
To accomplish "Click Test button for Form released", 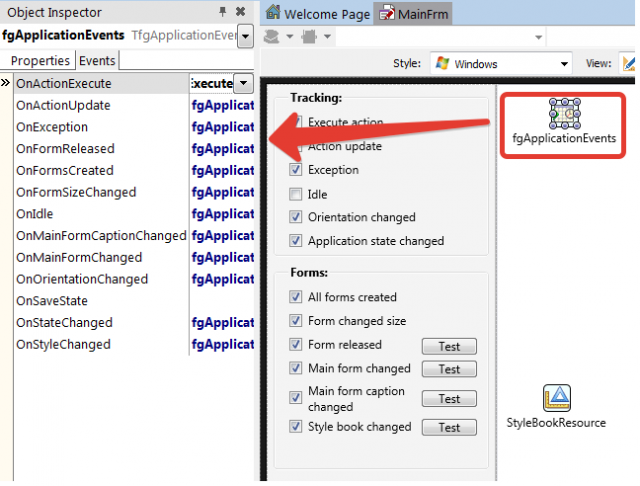I will point(449,346).
